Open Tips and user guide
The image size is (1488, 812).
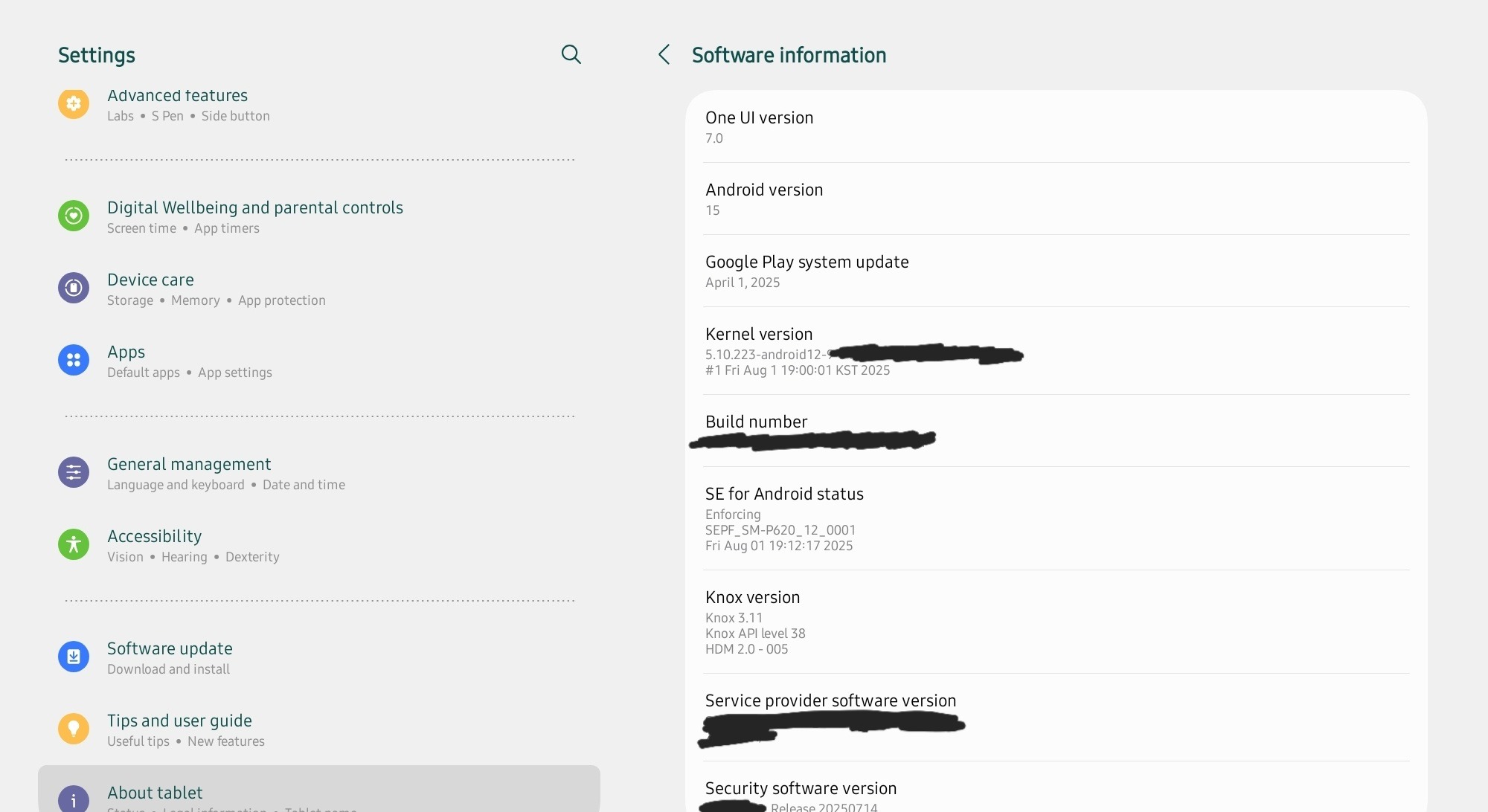point(319,729)
